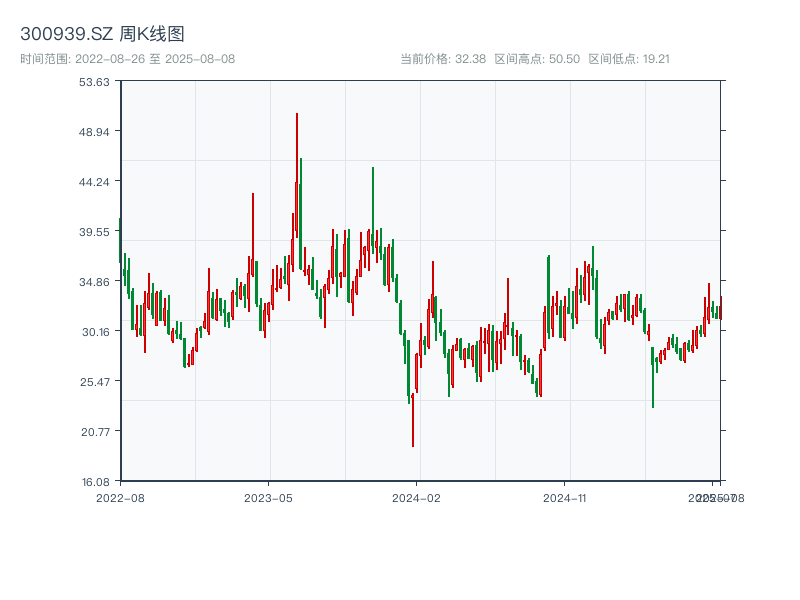The image size is (800, 600).
Task: Click the 16.08 bottom y-axis label
Action: [95, 481]
